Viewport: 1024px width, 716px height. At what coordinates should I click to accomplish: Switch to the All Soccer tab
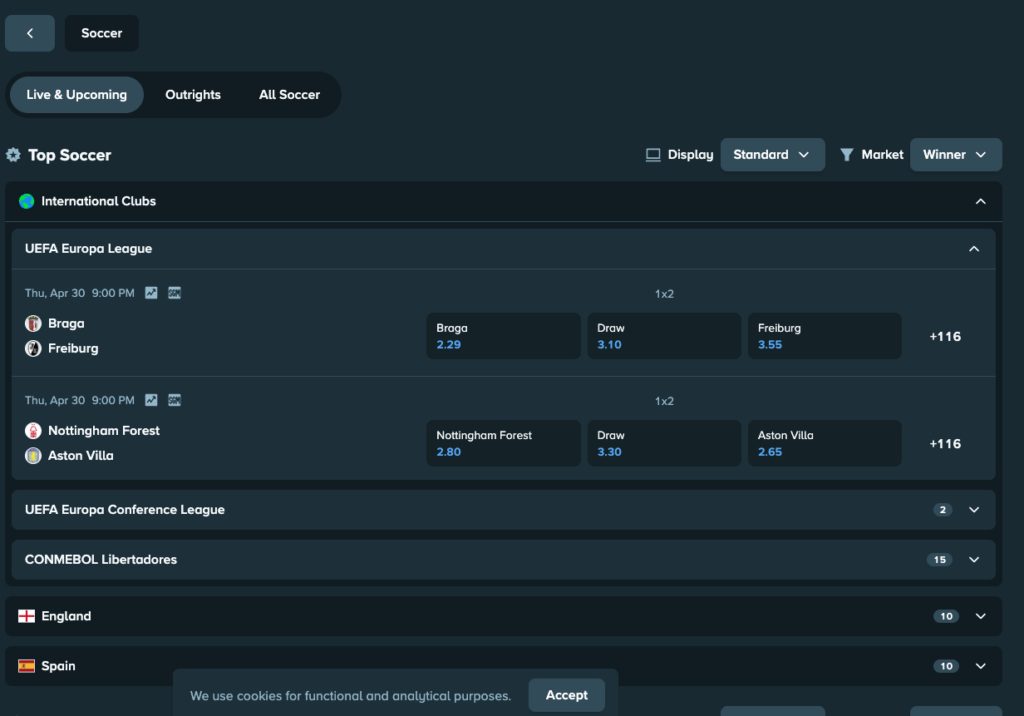[x=289, y=95]
